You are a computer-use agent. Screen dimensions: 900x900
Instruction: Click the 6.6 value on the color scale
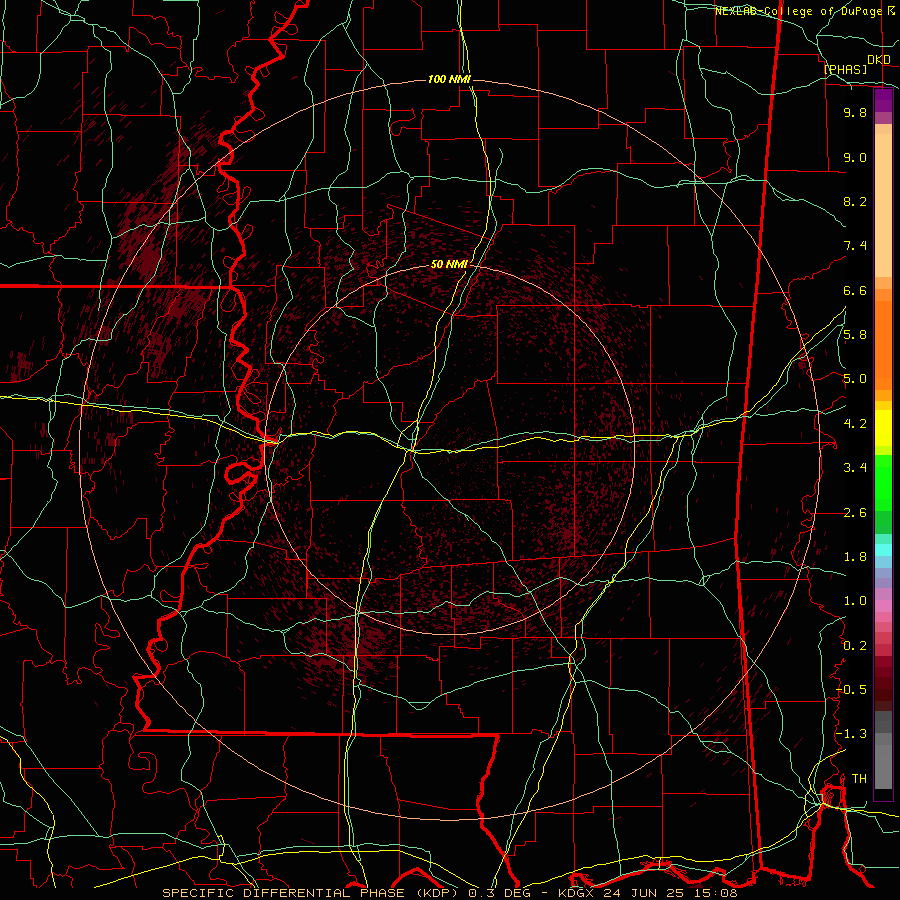(x=855, y=291)
